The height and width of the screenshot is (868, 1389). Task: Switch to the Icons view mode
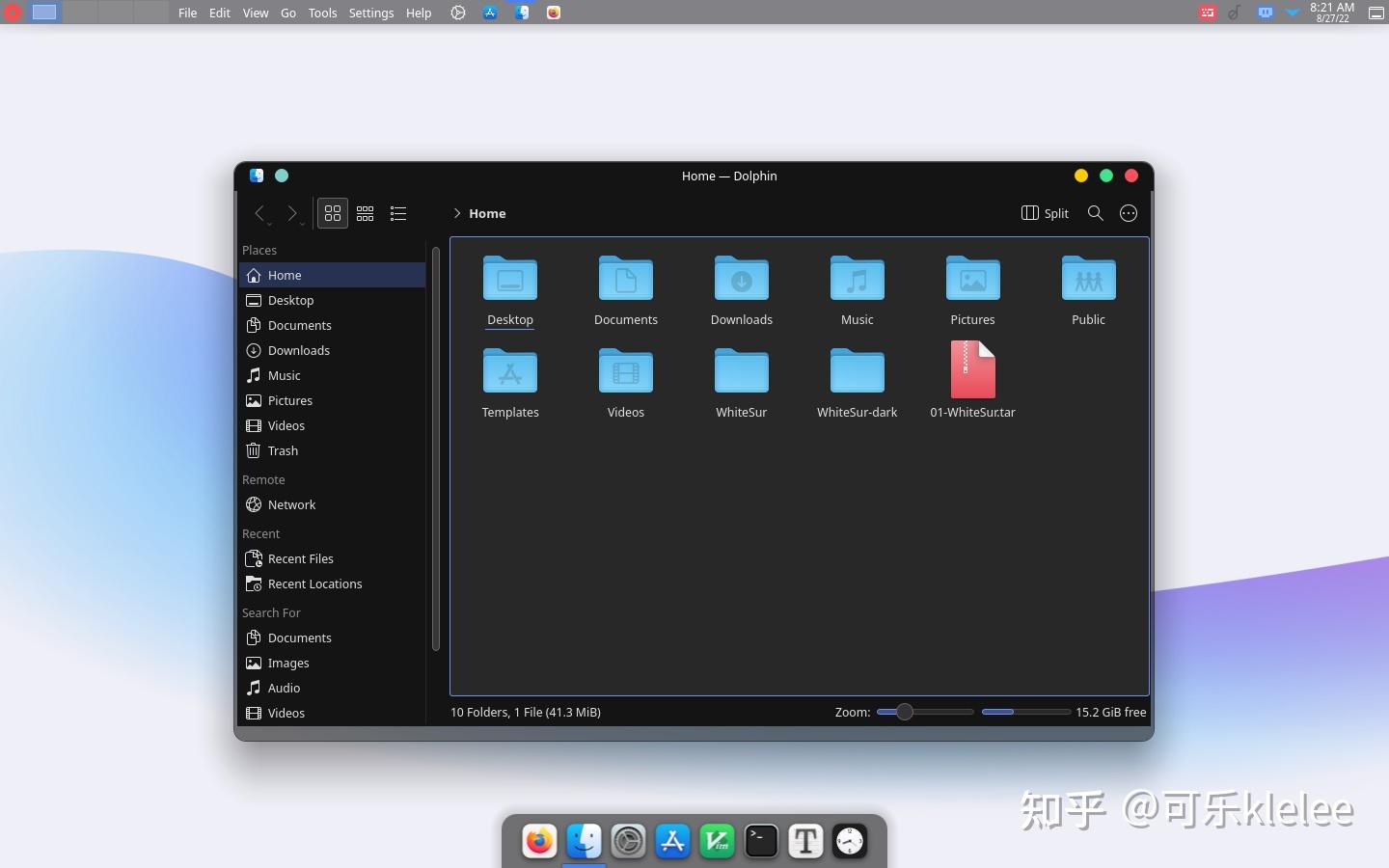tap(332, 213)
